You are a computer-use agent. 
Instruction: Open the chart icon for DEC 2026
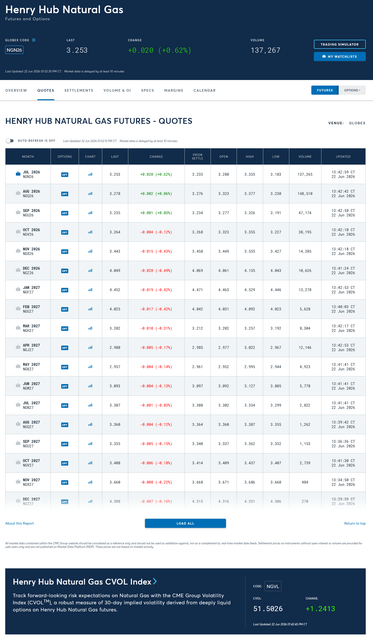tap(90, 271)
